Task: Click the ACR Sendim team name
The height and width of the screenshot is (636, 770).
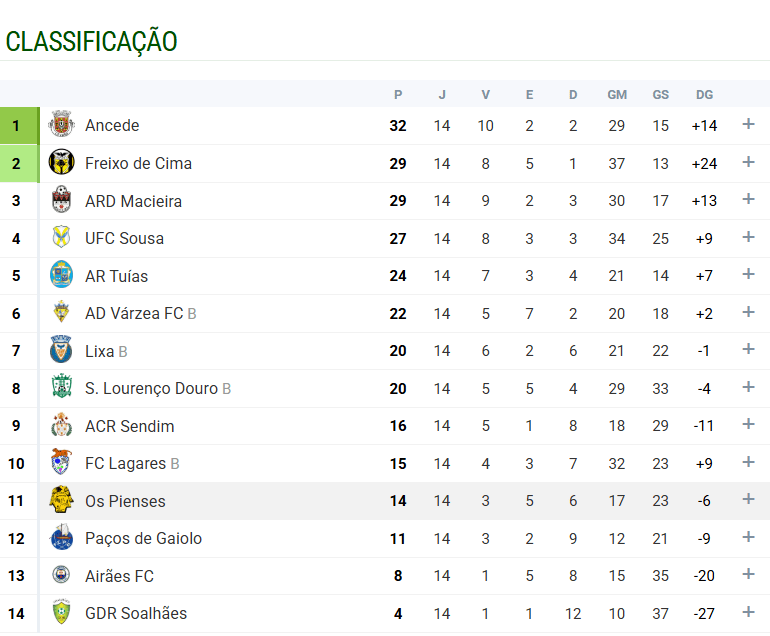Action: [x=129, y=426]
